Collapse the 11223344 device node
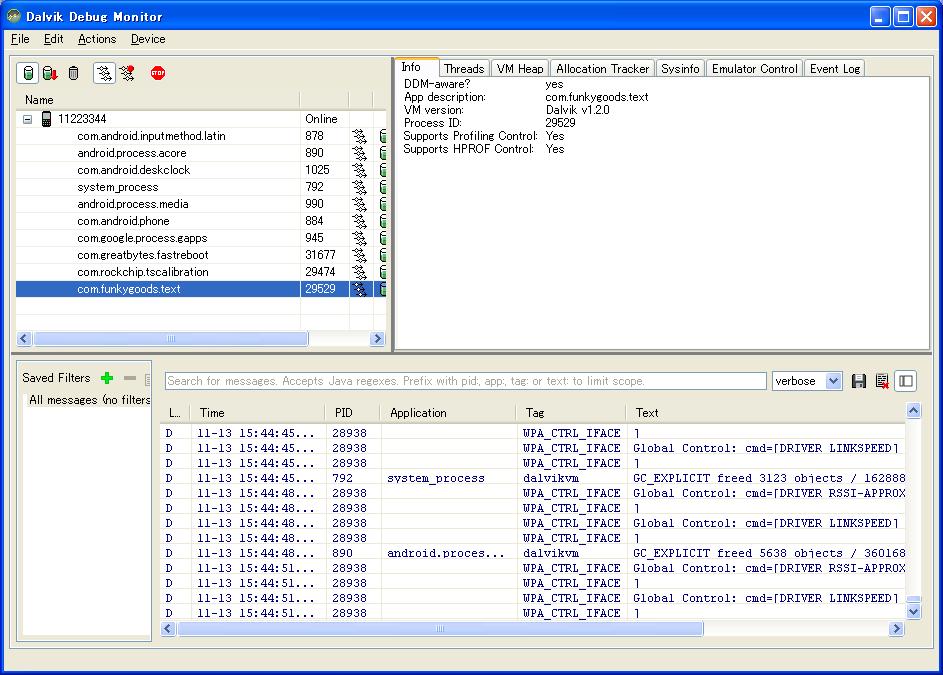943x675 pixels. point(28,119)
